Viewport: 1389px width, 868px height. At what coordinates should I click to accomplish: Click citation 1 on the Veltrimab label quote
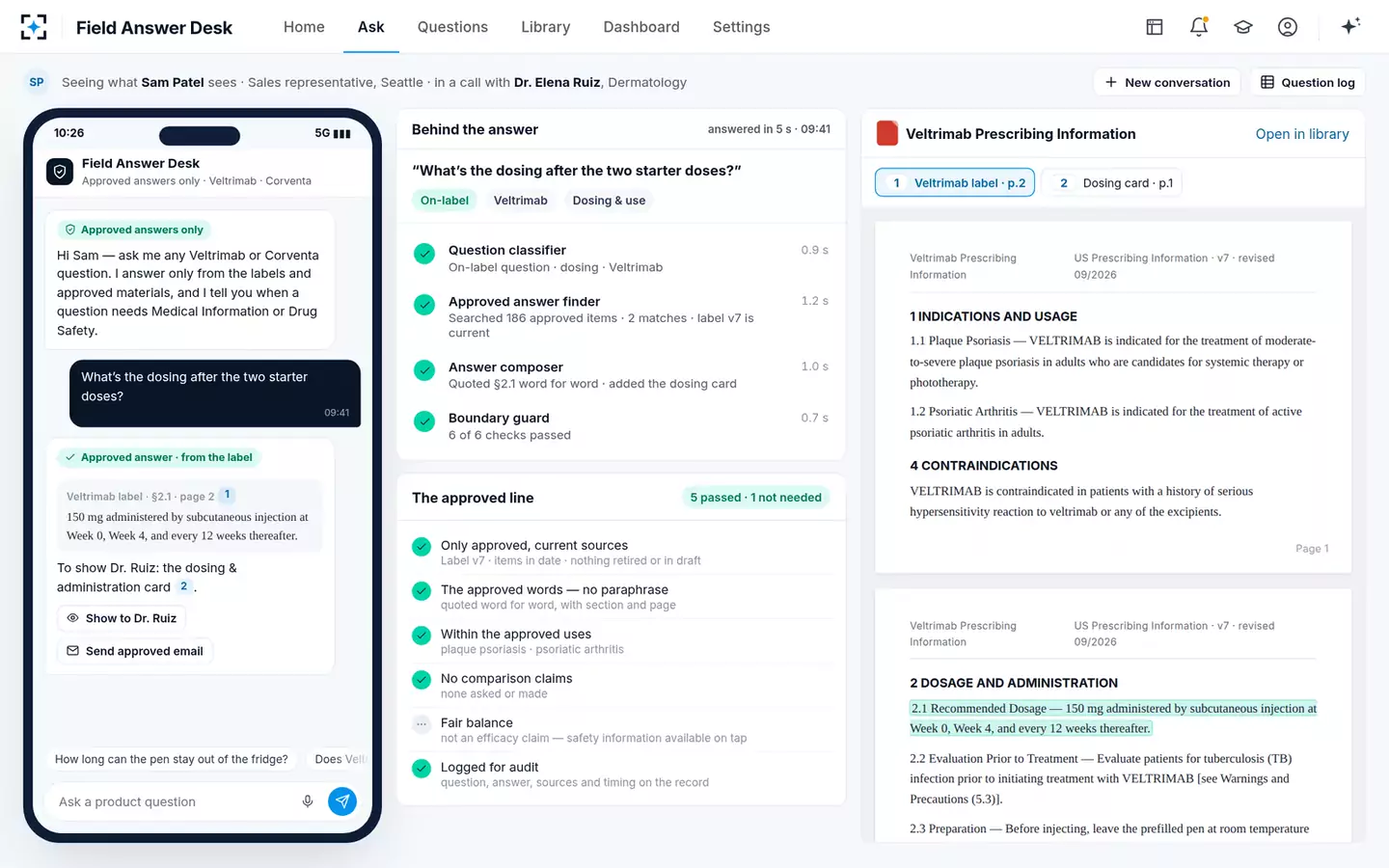(228, 495)
